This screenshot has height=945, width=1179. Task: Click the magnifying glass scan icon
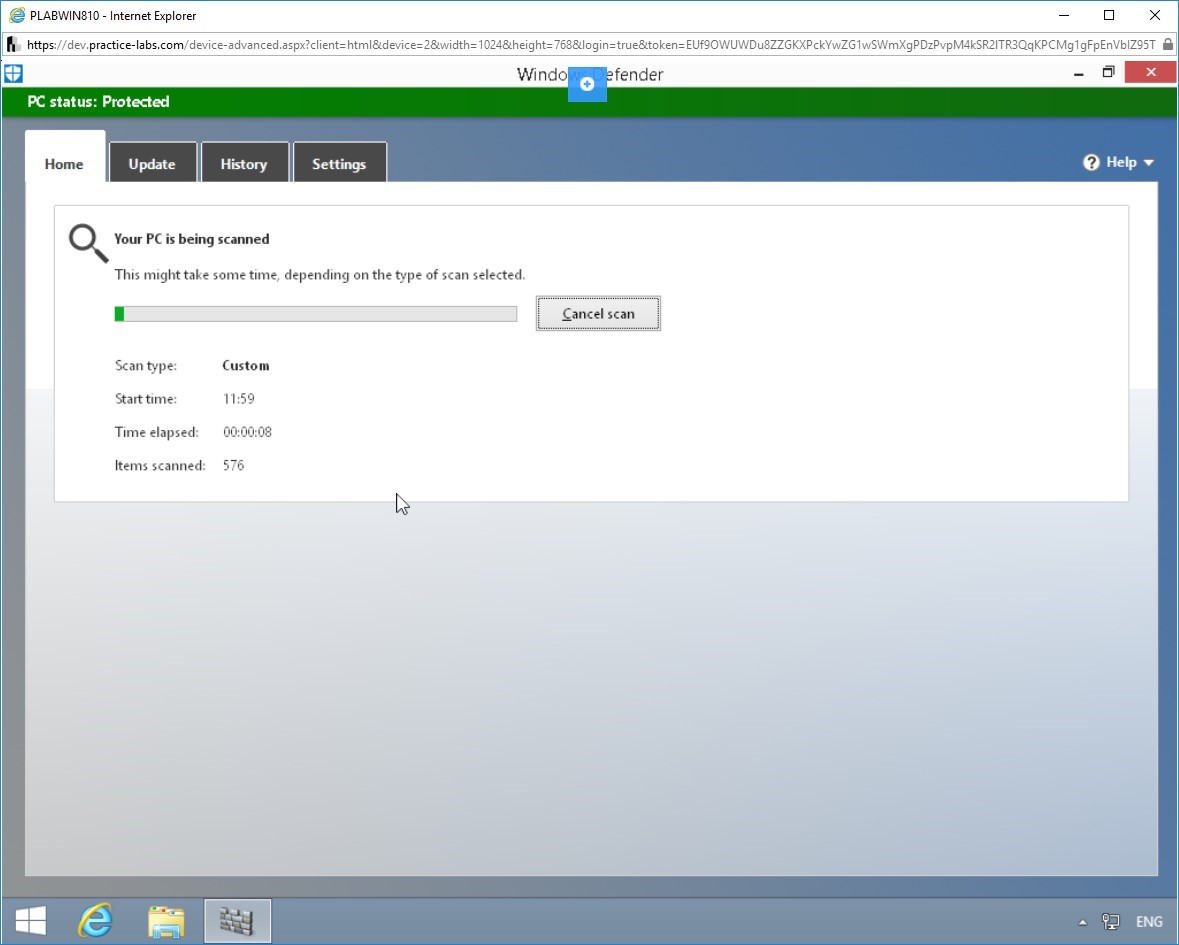coord(88,243)
